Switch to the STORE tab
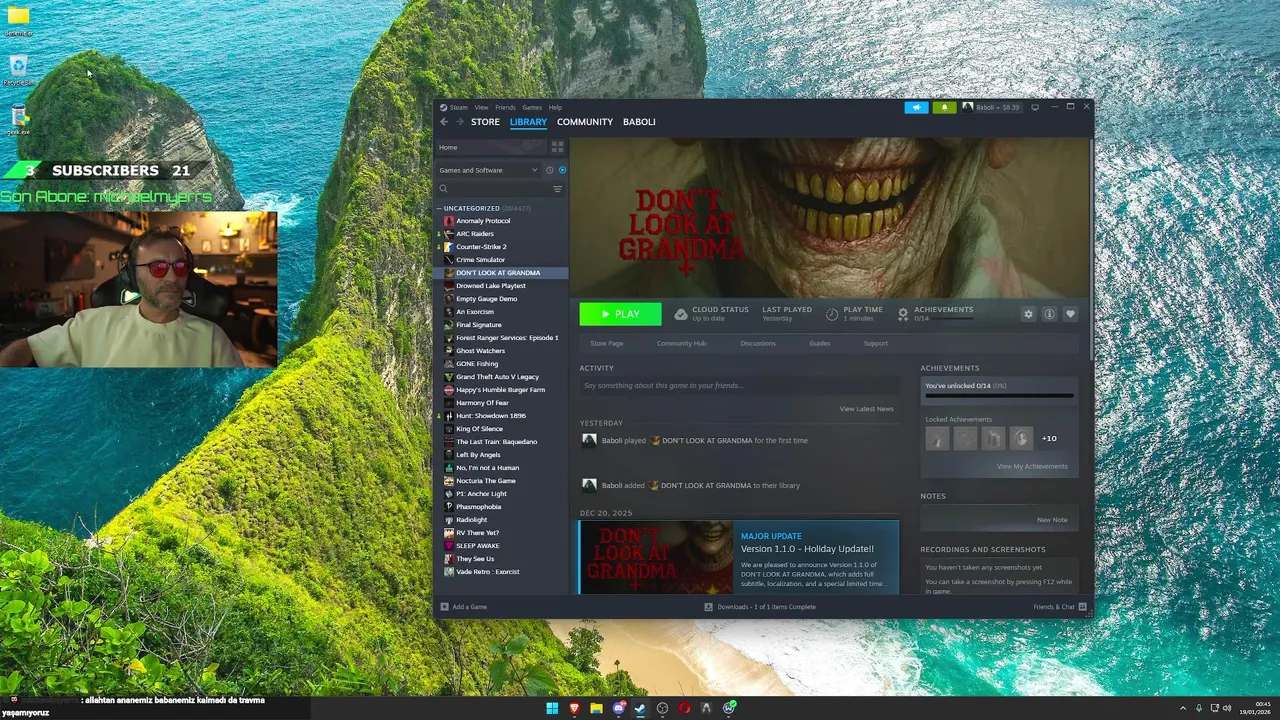This screenshot has width=1280, height=720. (x=485, y=122)
